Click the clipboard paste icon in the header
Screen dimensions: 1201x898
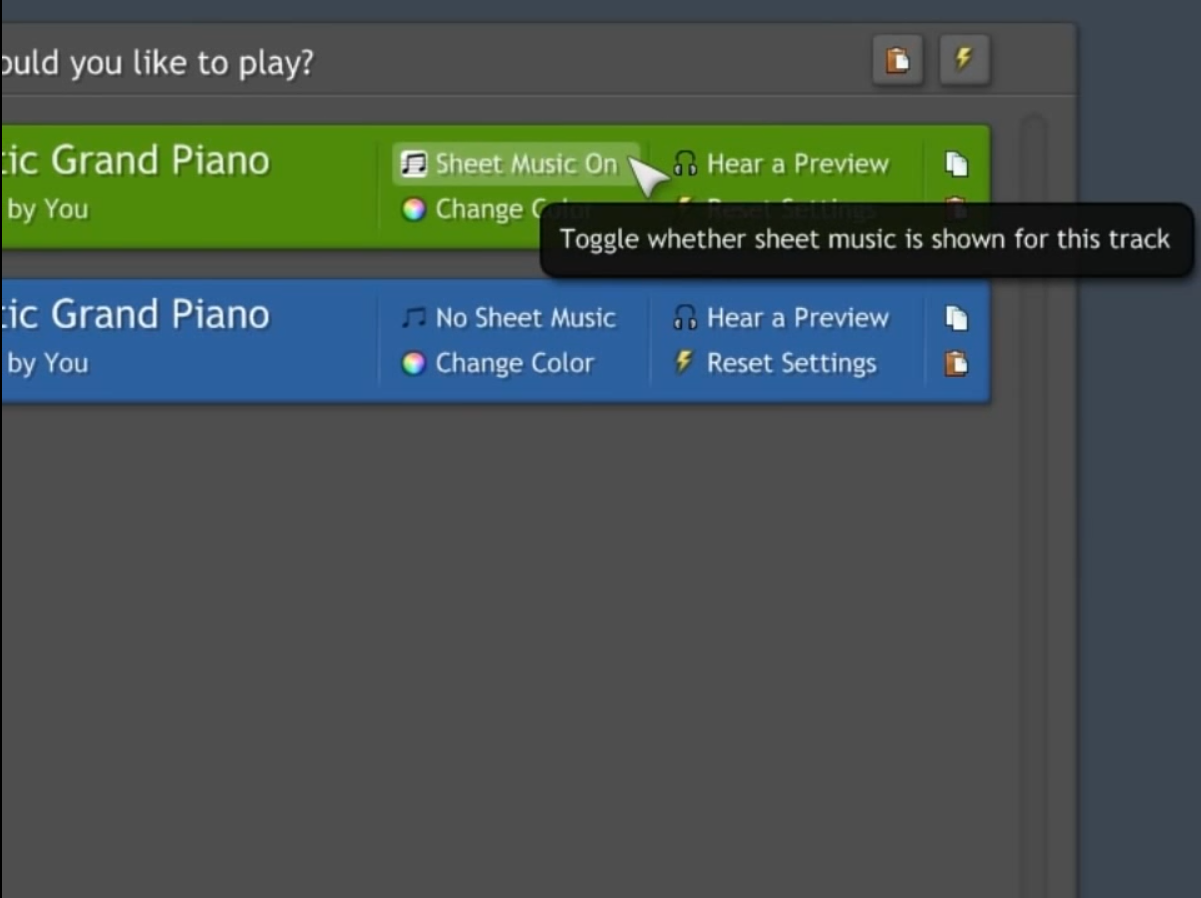(x=897, y=60)
